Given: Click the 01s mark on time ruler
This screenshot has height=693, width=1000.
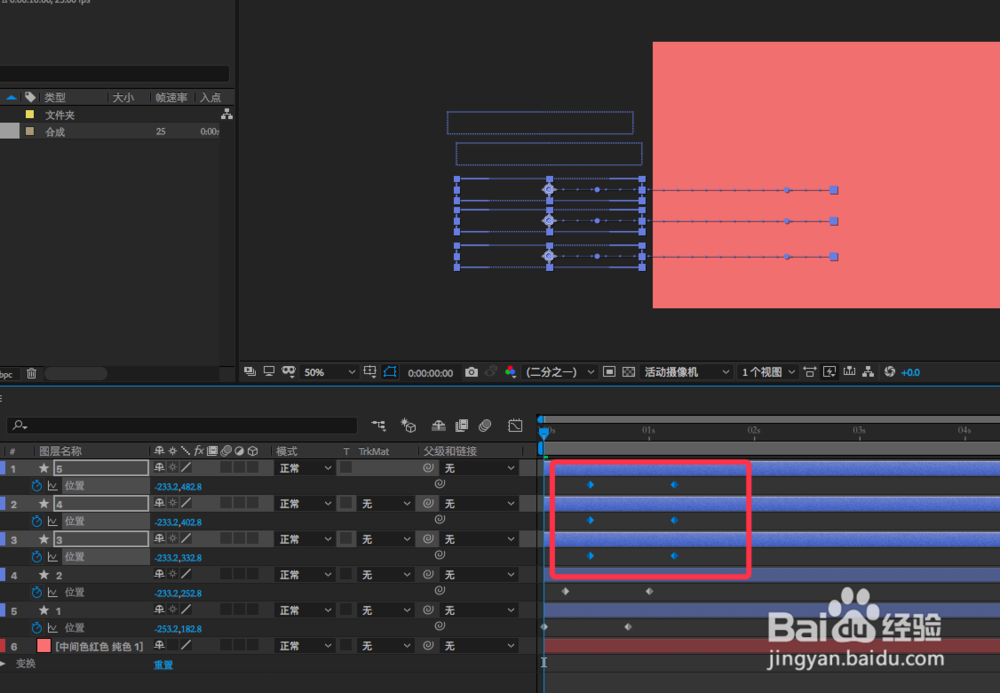Looking at the screenshot, I should click(x=649, y=430).
